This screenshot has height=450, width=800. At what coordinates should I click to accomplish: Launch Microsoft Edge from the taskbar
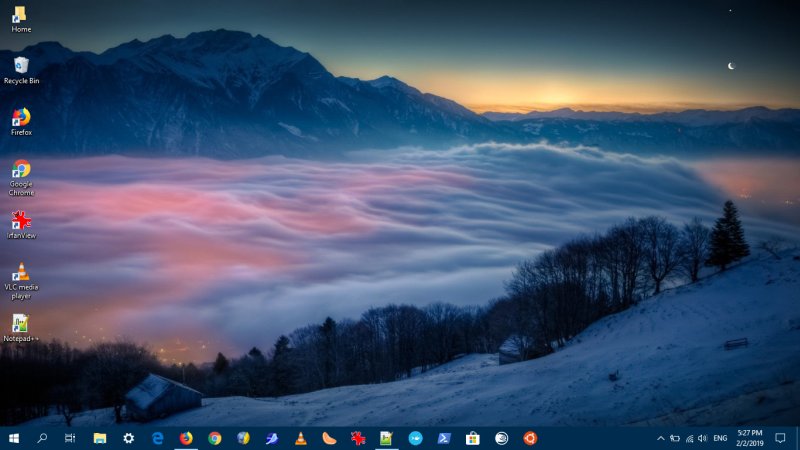(157, 438)
